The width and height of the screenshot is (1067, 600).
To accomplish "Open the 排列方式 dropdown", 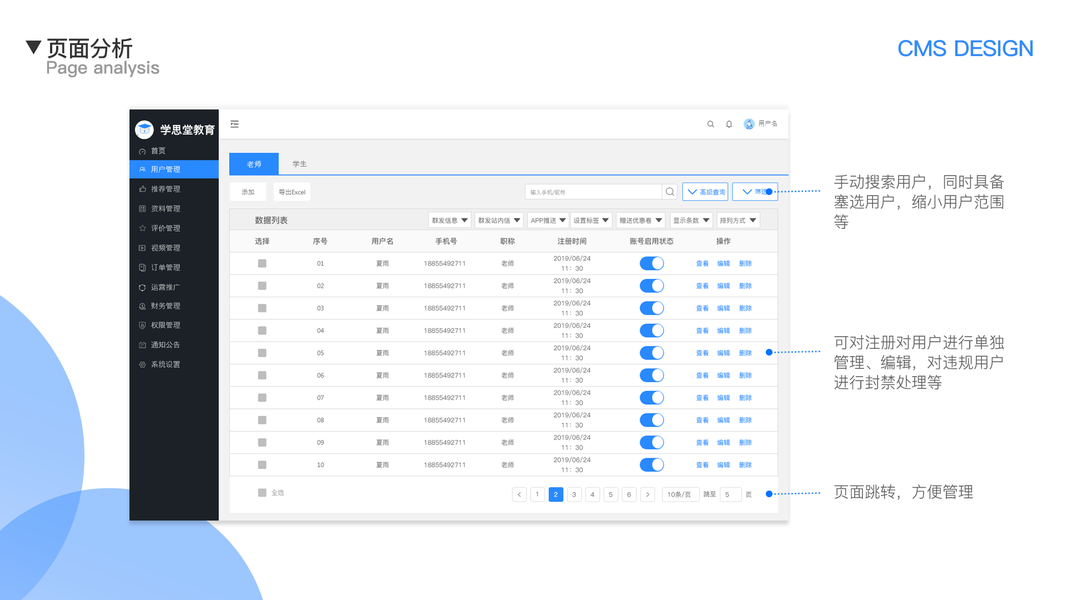I will pyautogui.click(x=738, y=220).
